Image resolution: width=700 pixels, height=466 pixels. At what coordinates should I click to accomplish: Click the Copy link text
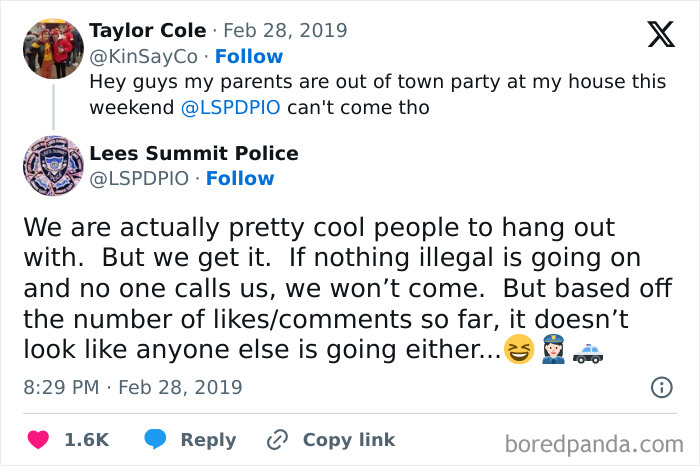point(349,440)
